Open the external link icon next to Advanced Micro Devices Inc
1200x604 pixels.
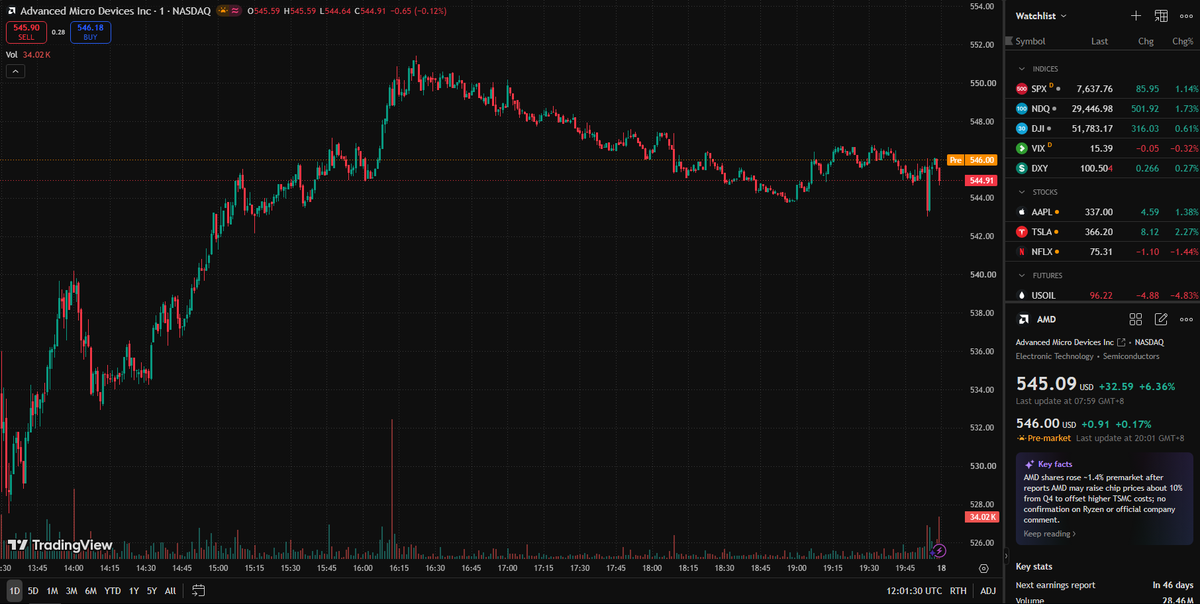(1122, 342)
